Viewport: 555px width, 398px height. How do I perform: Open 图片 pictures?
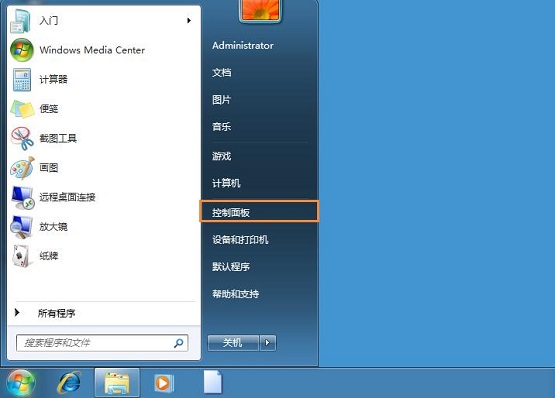point(222,100)
